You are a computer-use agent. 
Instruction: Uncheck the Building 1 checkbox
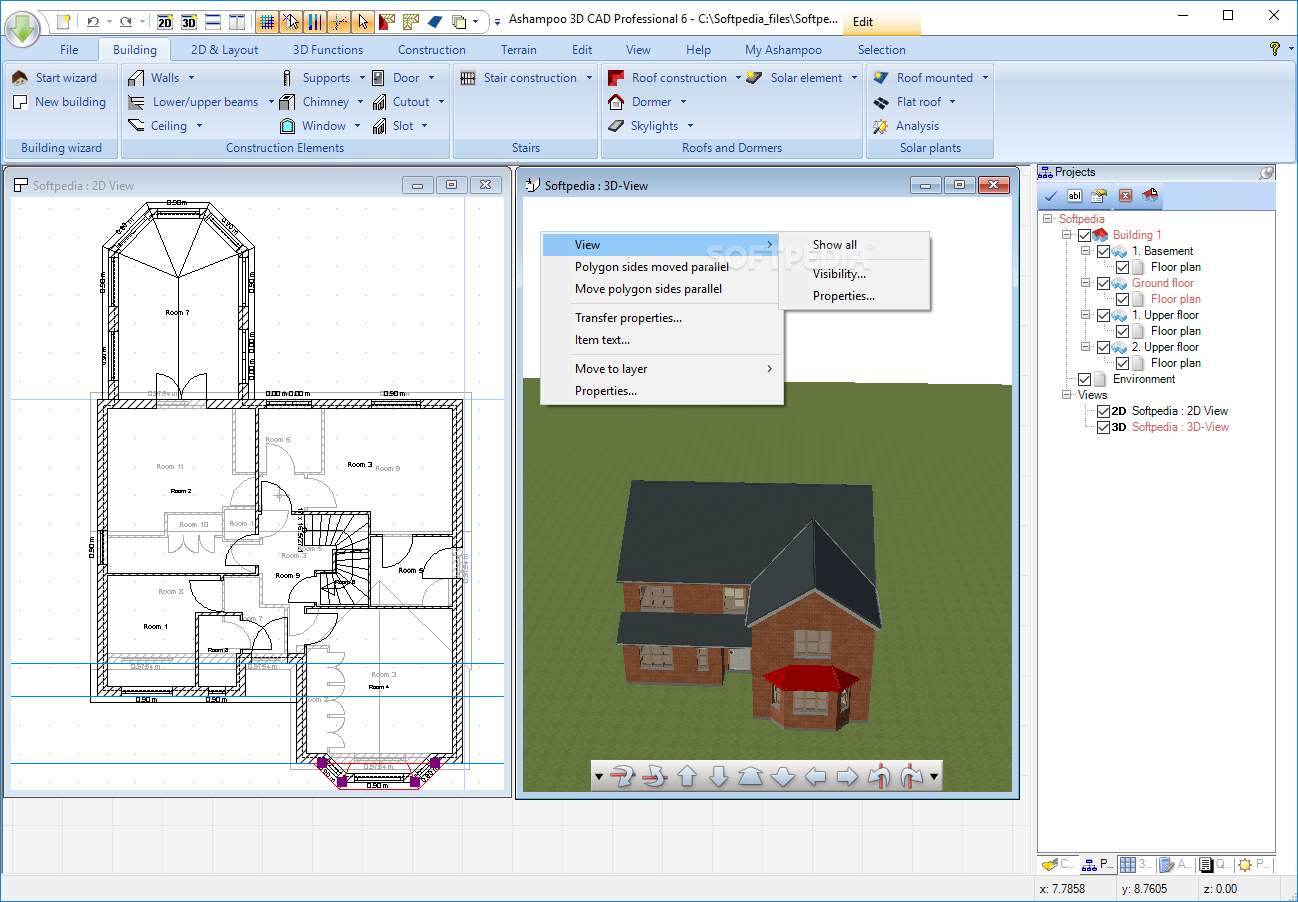coord(1084,235)
